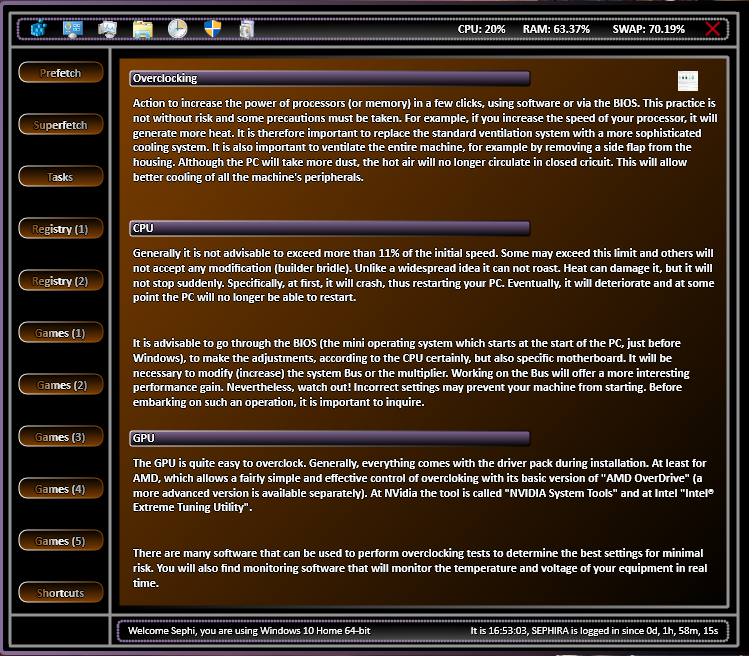Select the Superfetch button
The width and height of the screenshot is (749, 656).
(61, 125)
